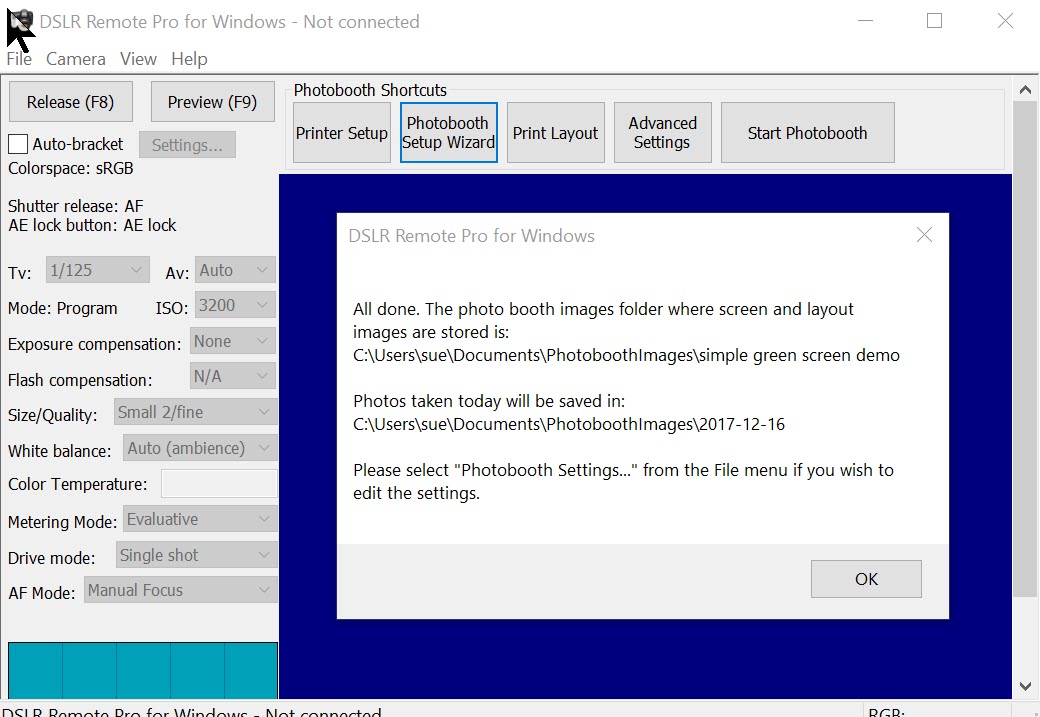Click the Release (F8) button
The image size is (1040, 717).
coord(70,102)
